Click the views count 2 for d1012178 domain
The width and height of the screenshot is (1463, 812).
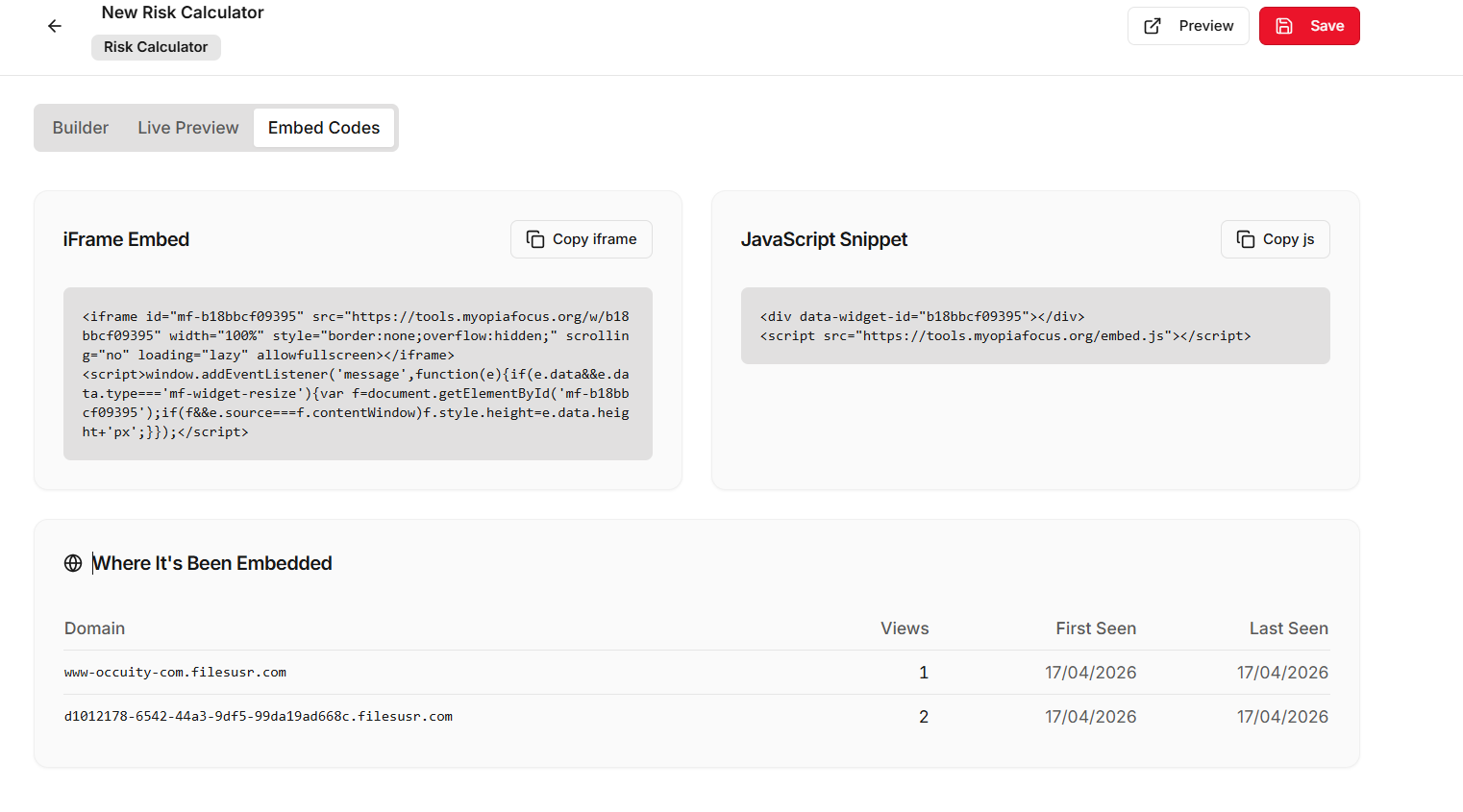924,717
